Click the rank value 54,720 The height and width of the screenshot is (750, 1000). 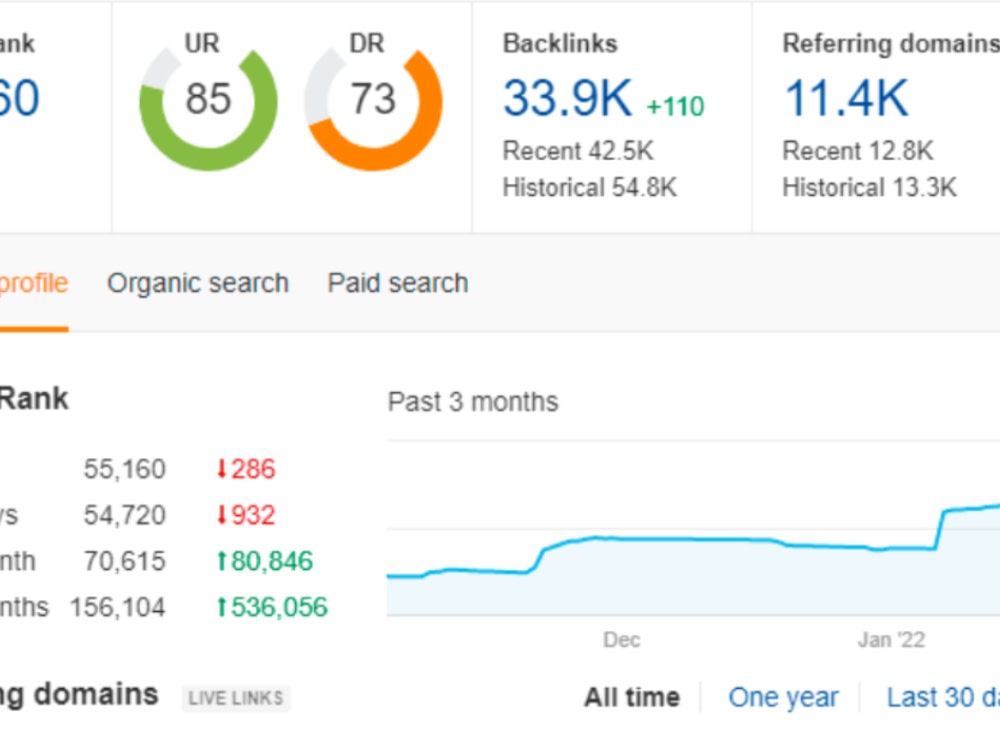125,515
